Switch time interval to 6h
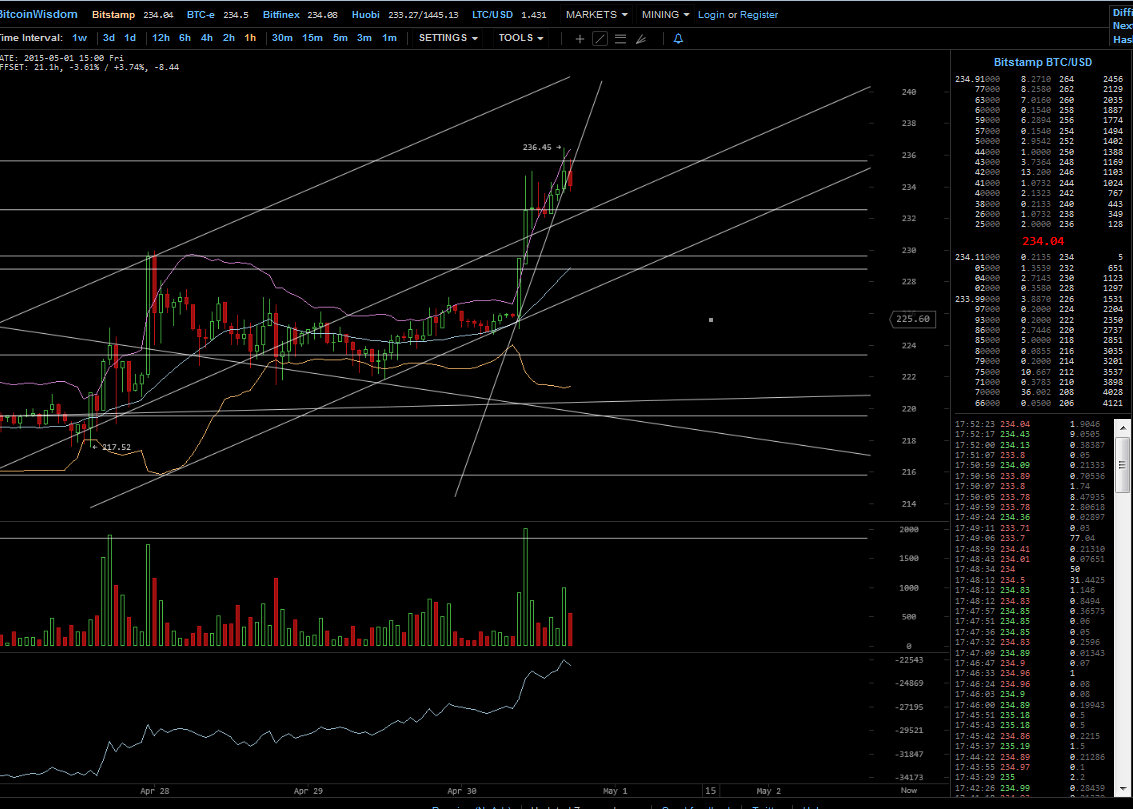1133x809 pixels. click(x=185, y=38)
